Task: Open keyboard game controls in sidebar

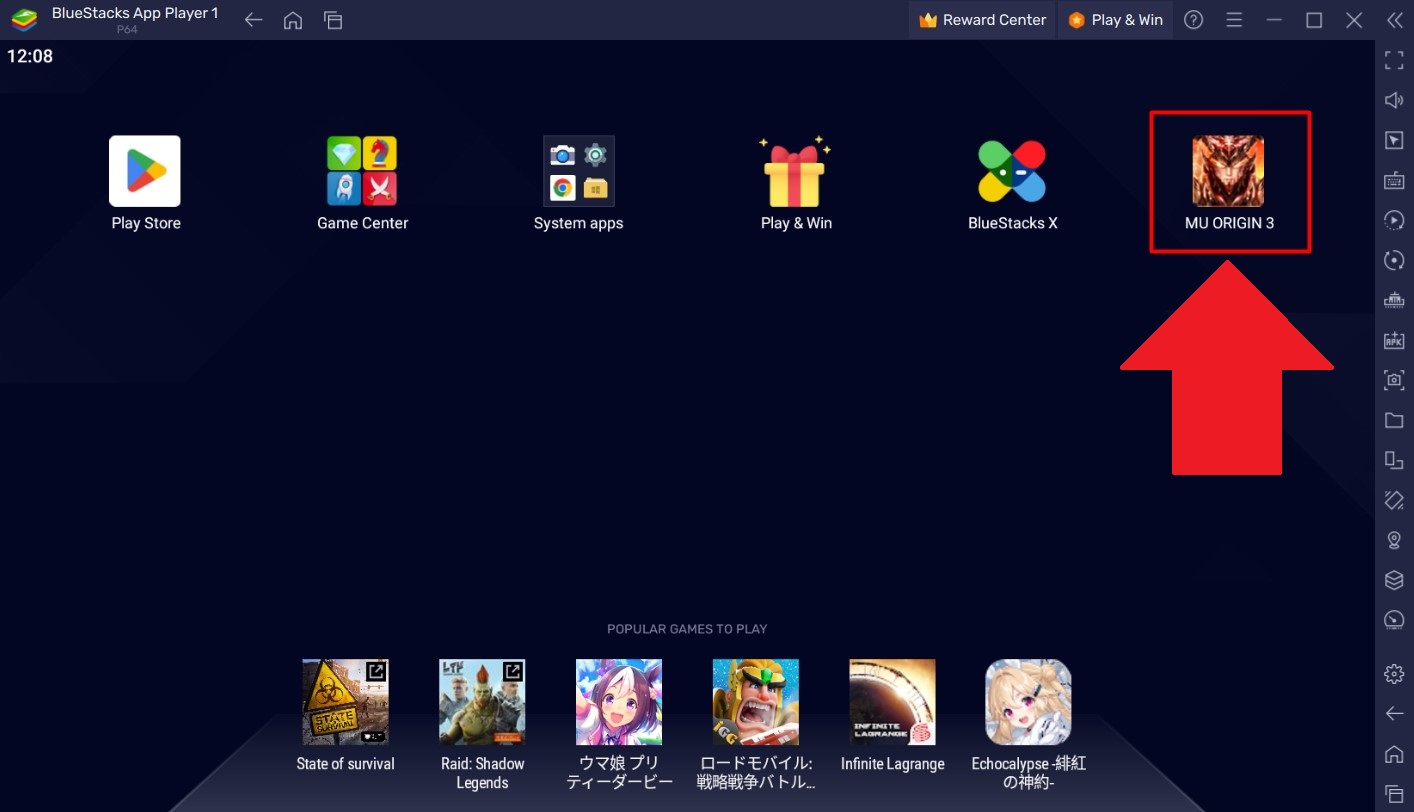Action: coord(1394,180)
